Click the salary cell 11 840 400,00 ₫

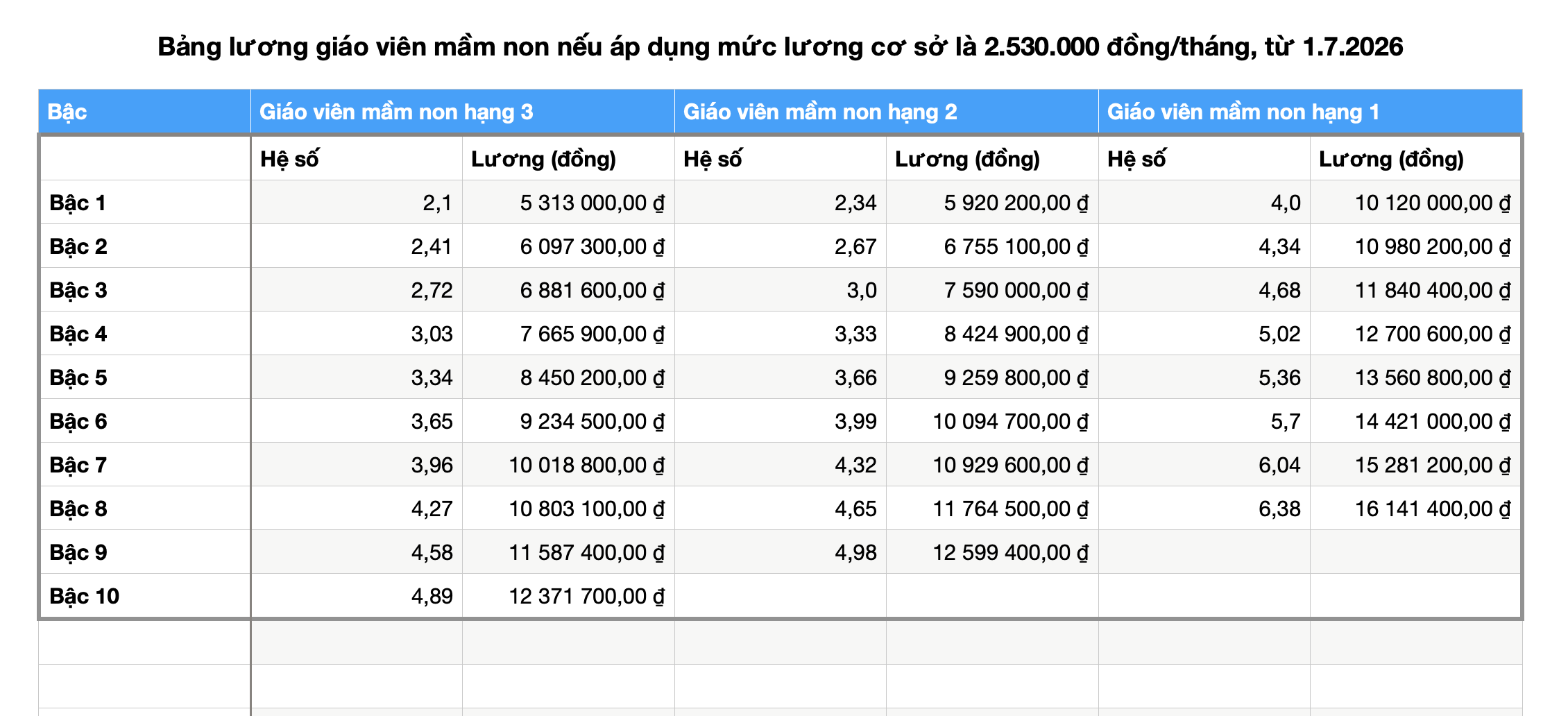1415,290
